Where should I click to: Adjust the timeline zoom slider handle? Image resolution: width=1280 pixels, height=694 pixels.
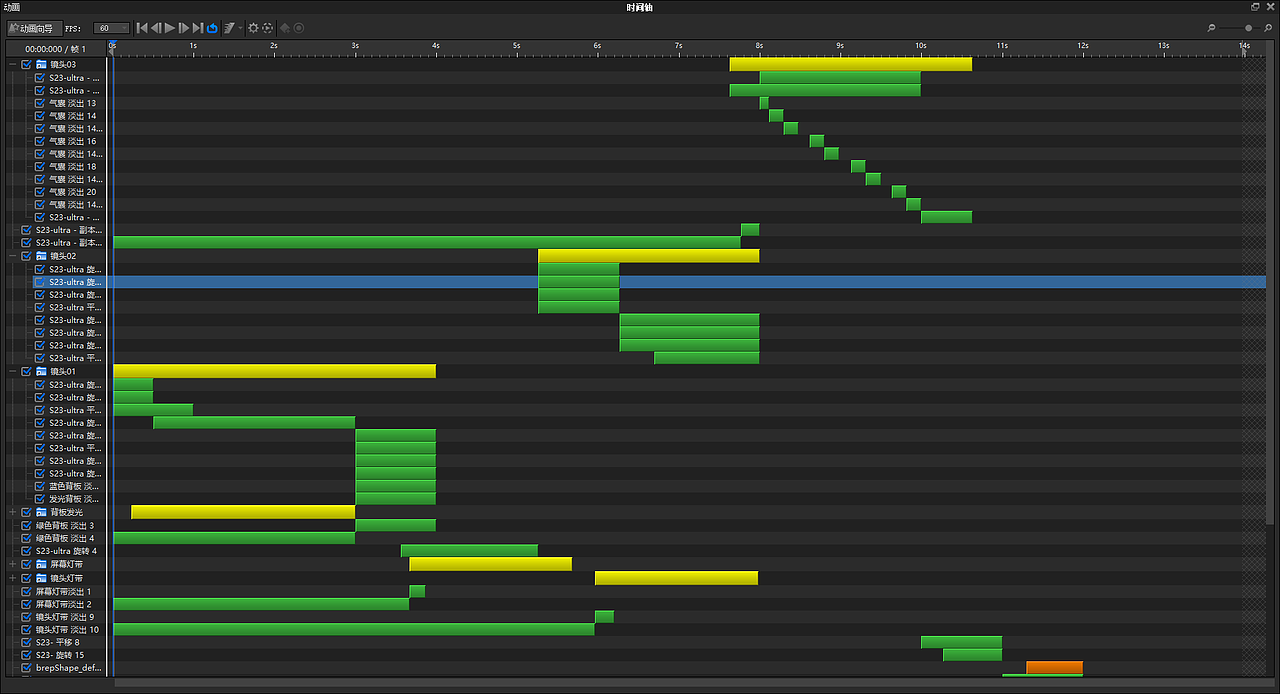(x=1248, y=28)
